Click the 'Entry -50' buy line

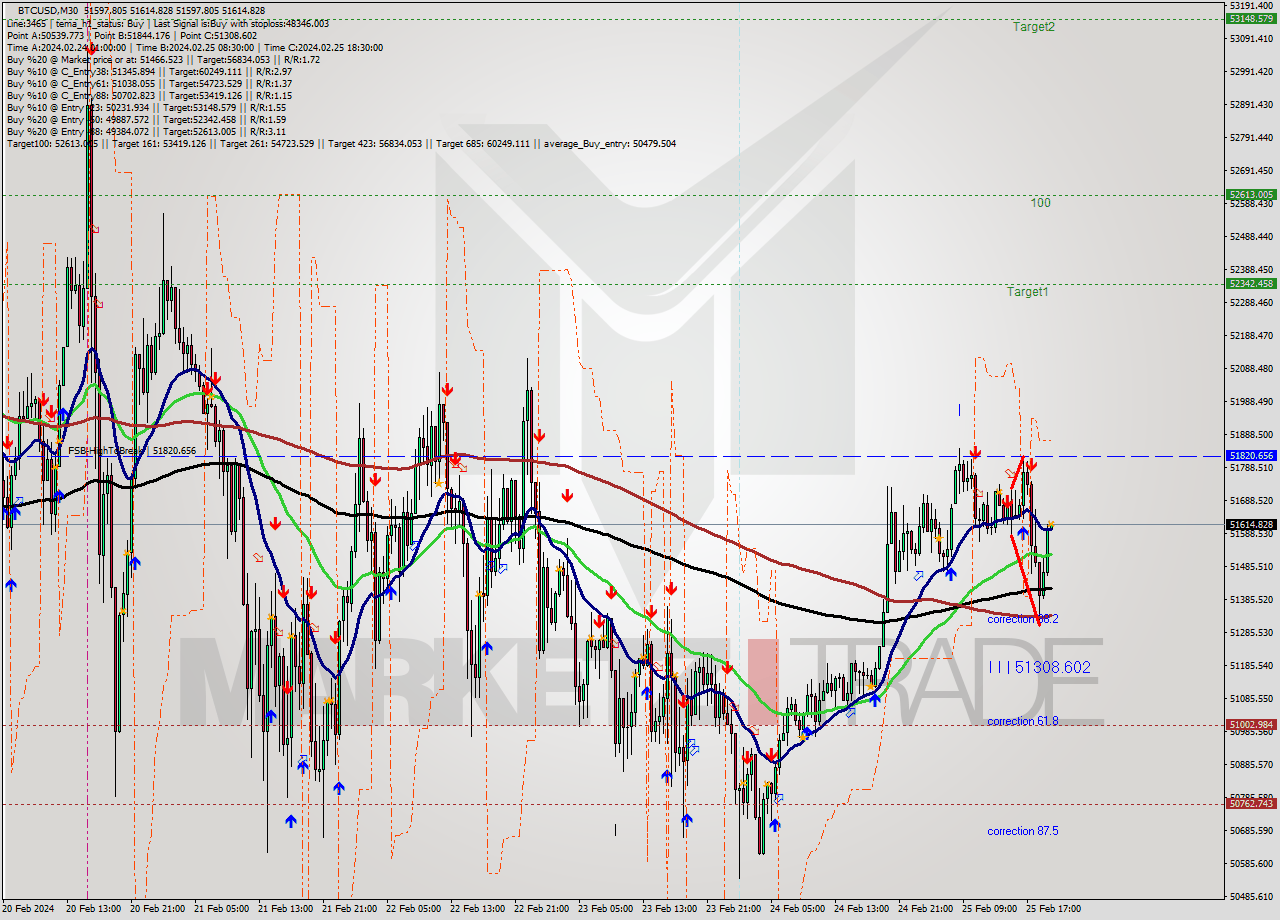pyautogui.click(x=146, y=119)
